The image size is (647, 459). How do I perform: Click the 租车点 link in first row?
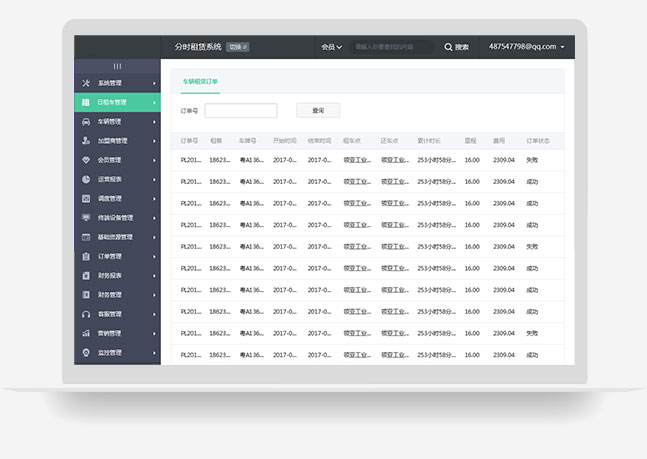tap(356, 159)
